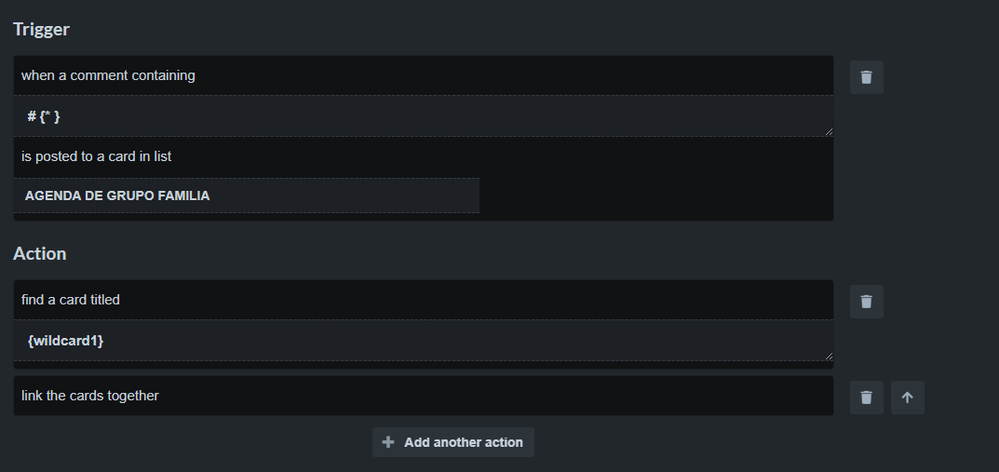
Task: Edit the '{wildcard1}' card title field
Action: pos(423,340)
